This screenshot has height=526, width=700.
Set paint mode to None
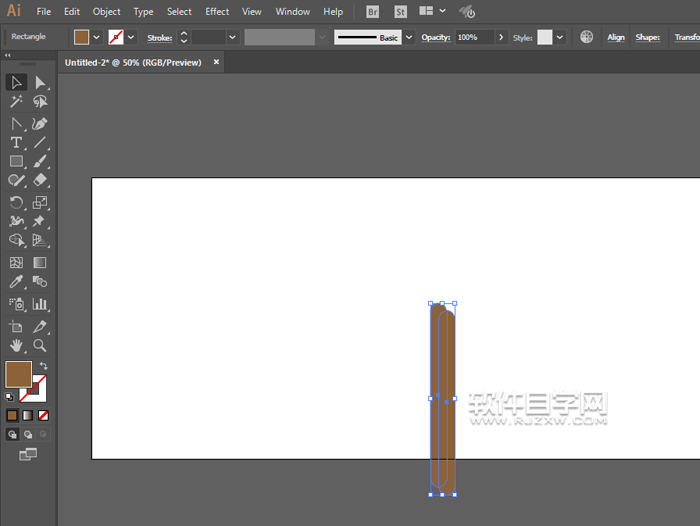(44, 415)
